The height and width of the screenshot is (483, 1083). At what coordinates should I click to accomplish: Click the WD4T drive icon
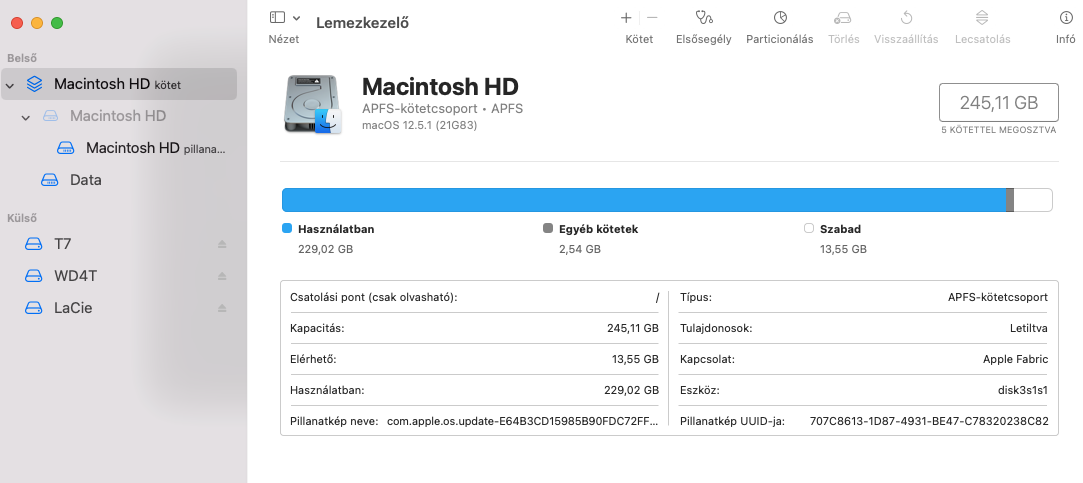[34, 276]
